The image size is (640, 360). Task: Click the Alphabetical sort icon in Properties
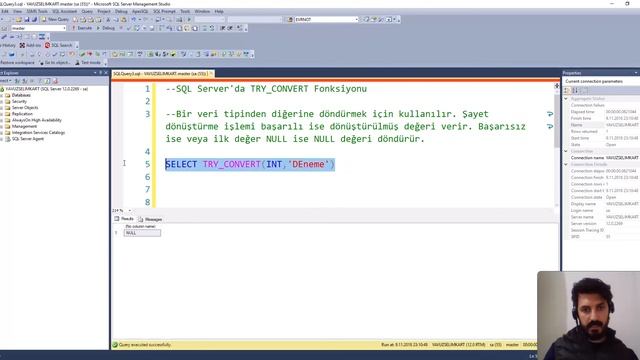point(575,90)
